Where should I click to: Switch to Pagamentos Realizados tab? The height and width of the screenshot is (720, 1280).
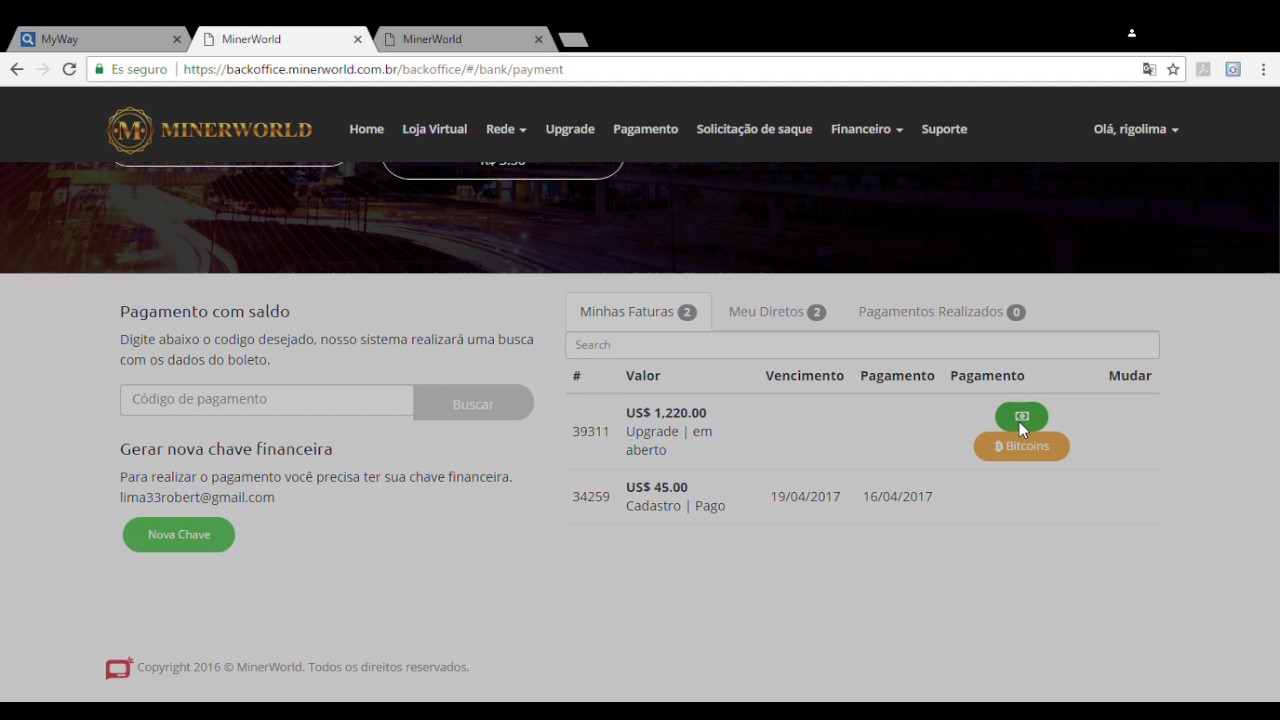tap(941, 312)
